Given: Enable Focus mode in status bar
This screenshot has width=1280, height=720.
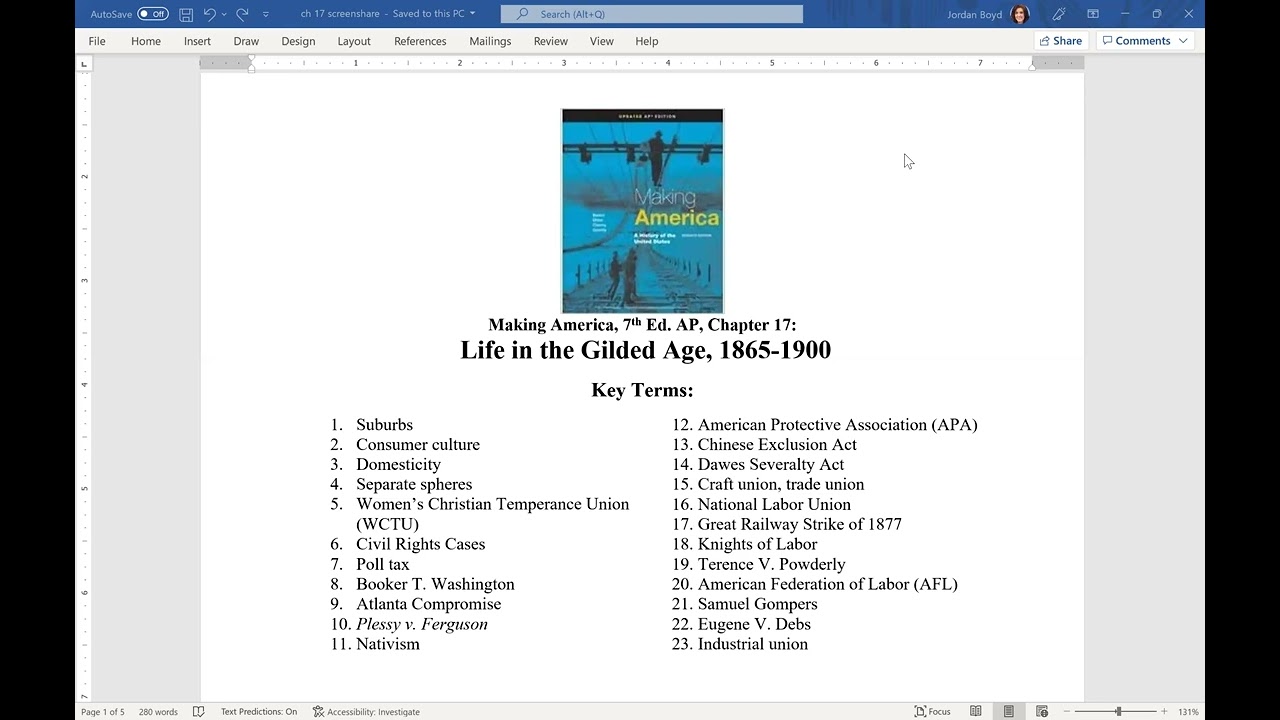Looking at the screenshot, I should (x=932, y=712).
